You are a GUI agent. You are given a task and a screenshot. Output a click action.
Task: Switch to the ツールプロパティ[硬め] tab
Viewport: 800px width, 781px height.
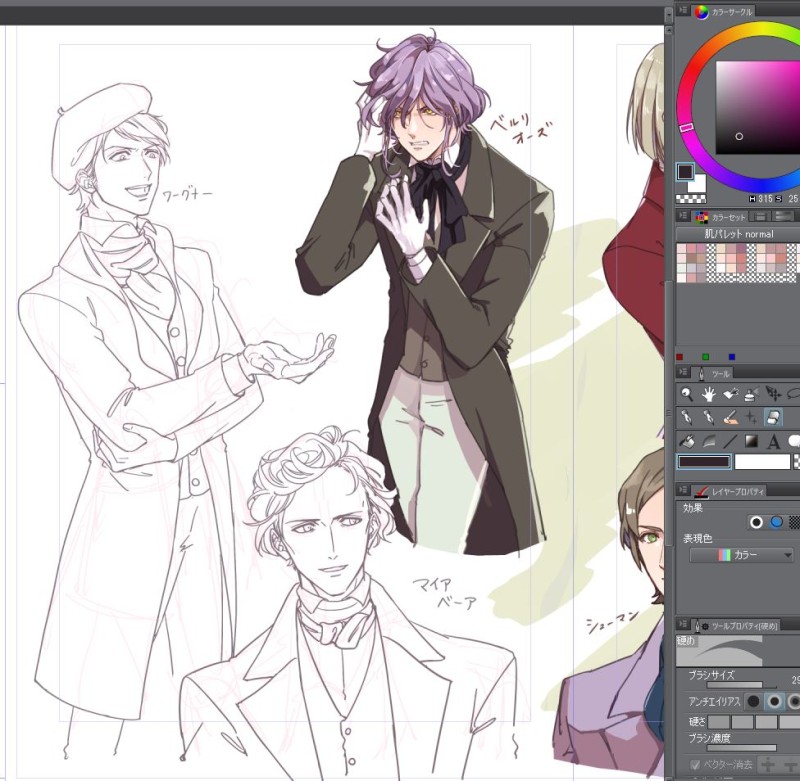pyautogui.click(x=736, y=625)
